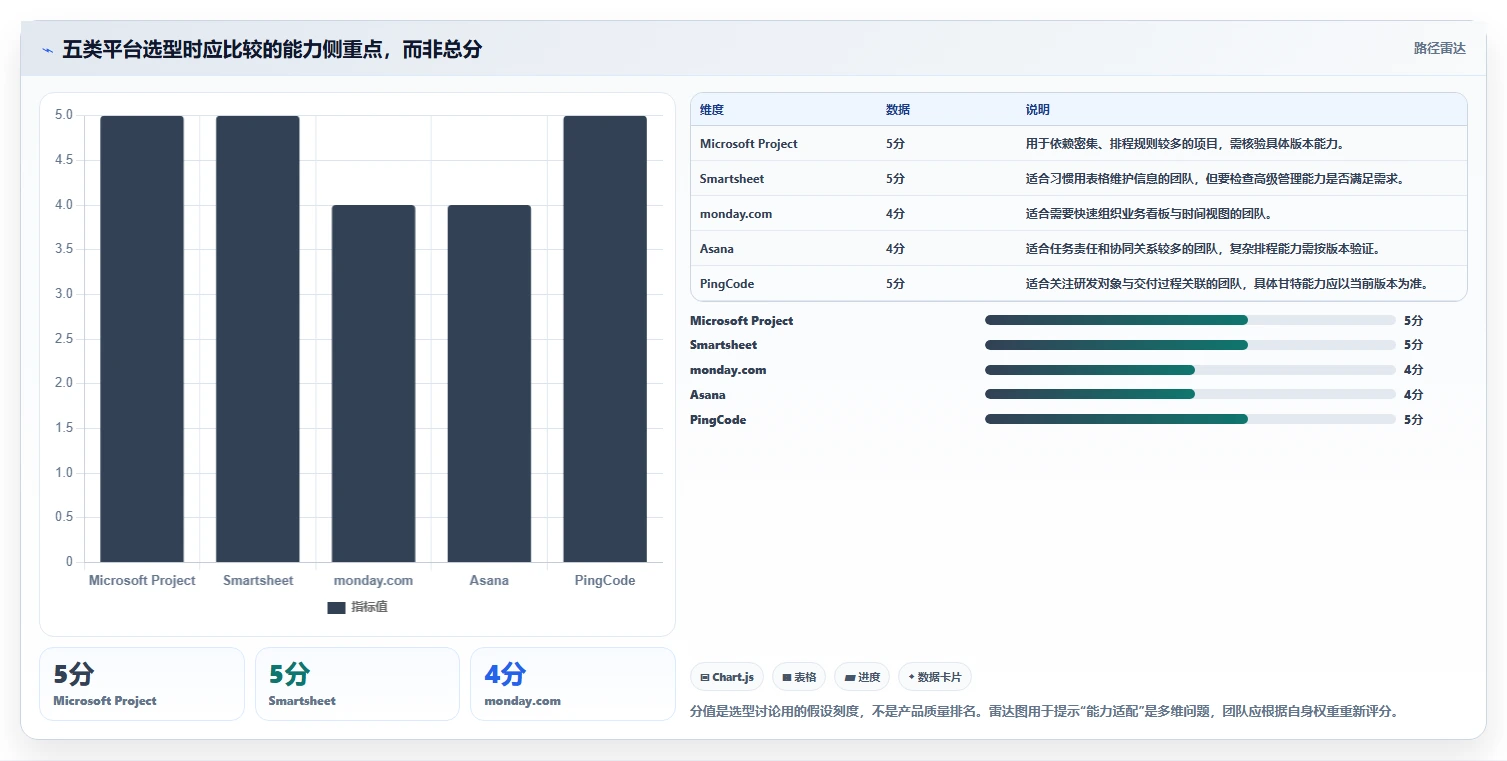Select the Microsoft Project table row name

pos(749,144)
